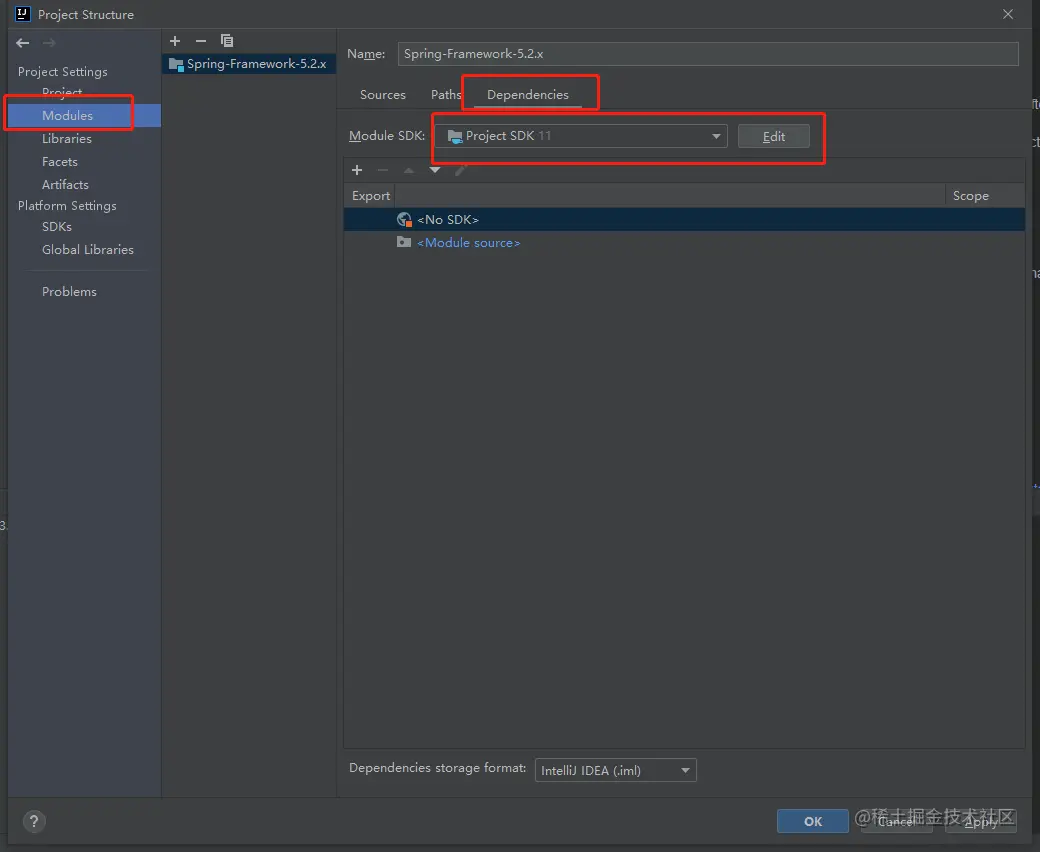This screenshot has width=1040, height=852.
Task: Go back with the left arrow icon
Action: point(23,43)
